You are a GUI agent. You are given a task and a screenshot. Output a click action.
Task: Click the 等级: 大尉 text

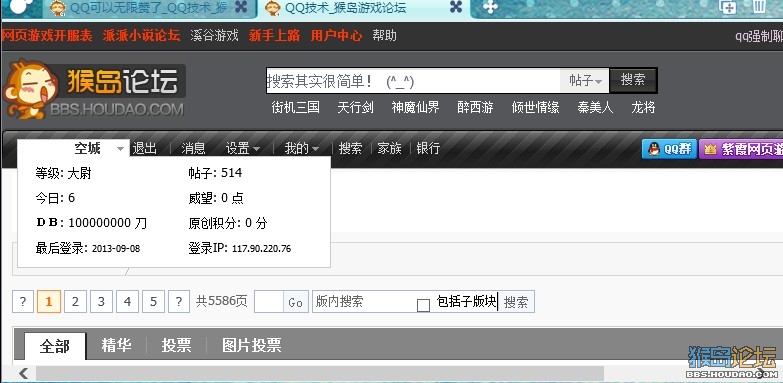(63, 173)
